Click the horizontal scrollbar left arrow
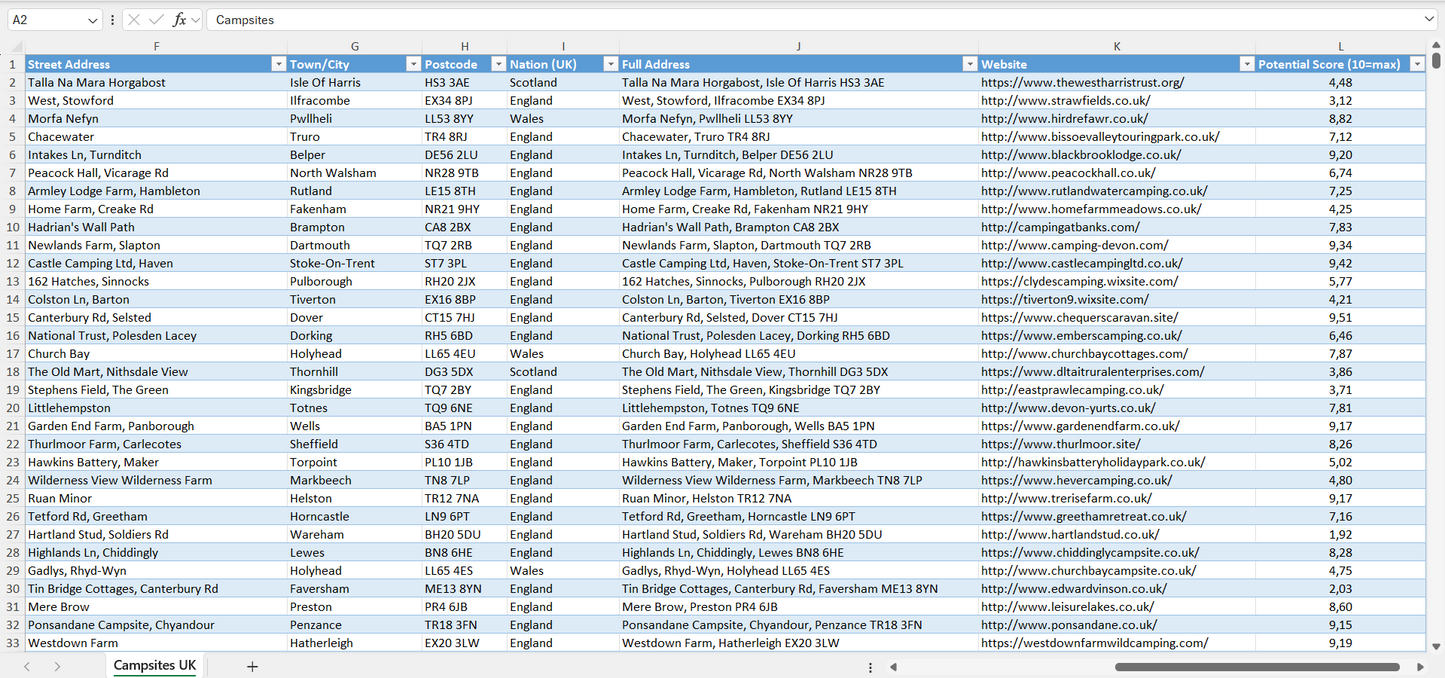Viewport: 1445px width, 678px height. (x=893, y=666)
